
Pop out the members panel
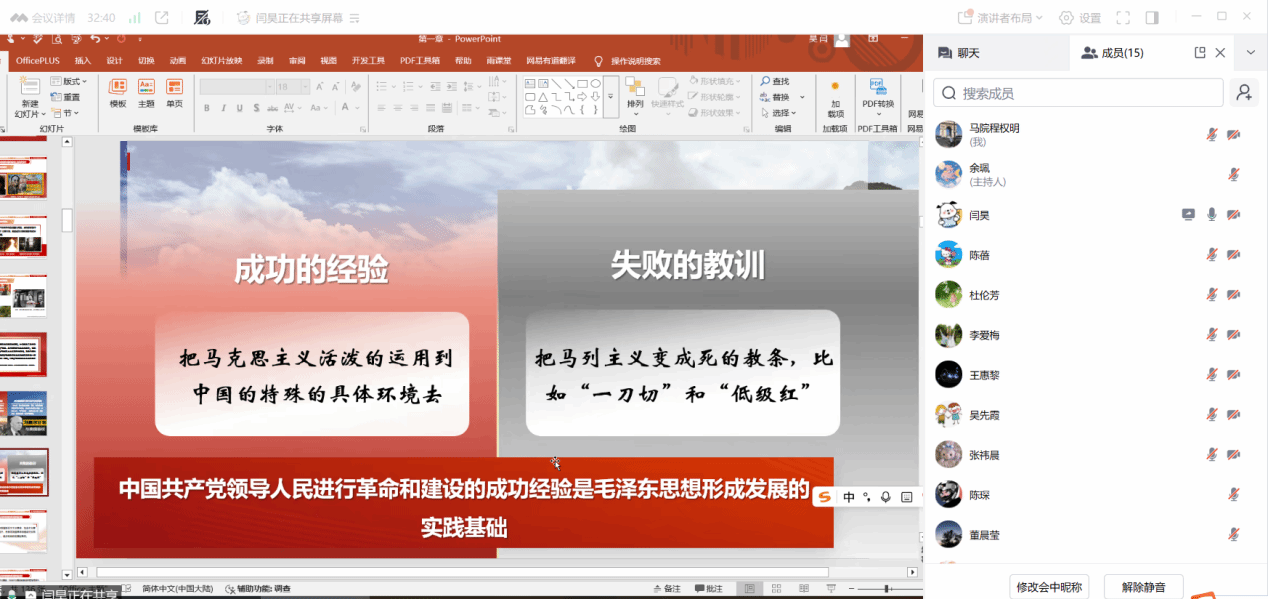tap(1200, 53)
